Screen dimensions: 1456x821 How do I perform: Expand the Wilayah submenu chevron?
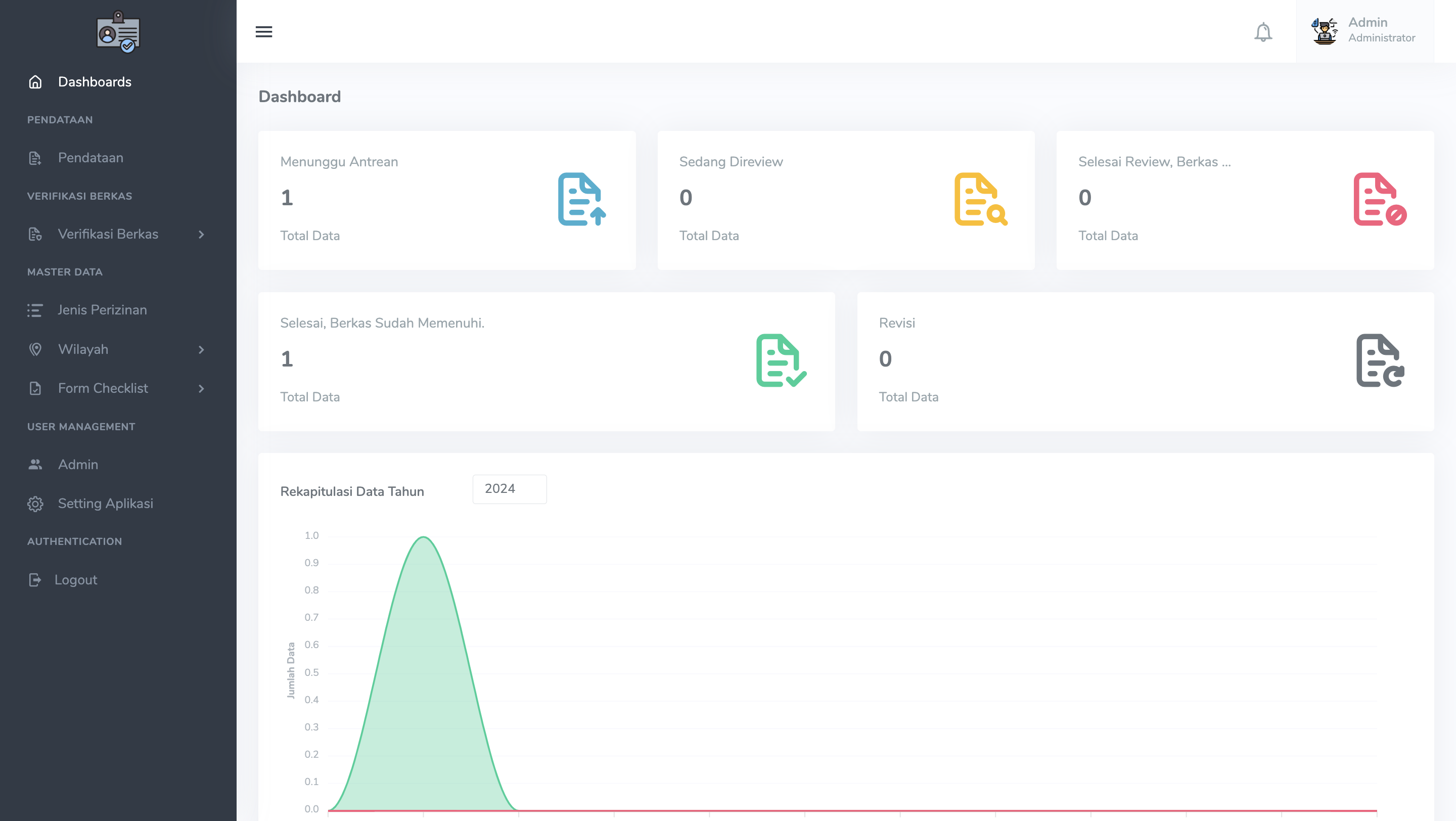tap(201, 349)
